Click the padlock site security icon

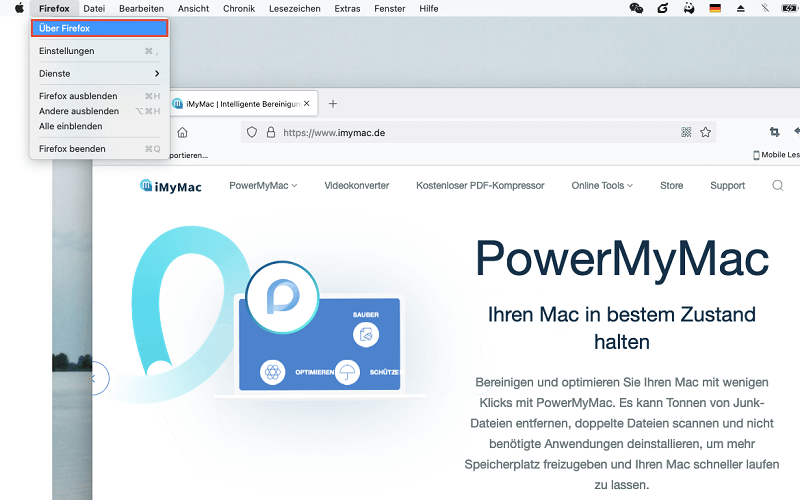[271, 133]
